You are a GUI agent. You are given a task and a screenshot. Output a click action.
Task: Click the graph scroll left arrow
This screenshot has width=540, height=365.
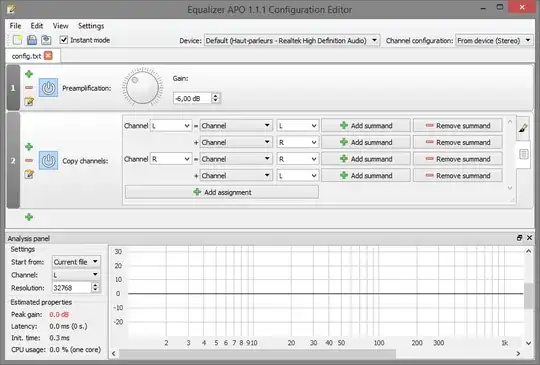coord(114,354)
